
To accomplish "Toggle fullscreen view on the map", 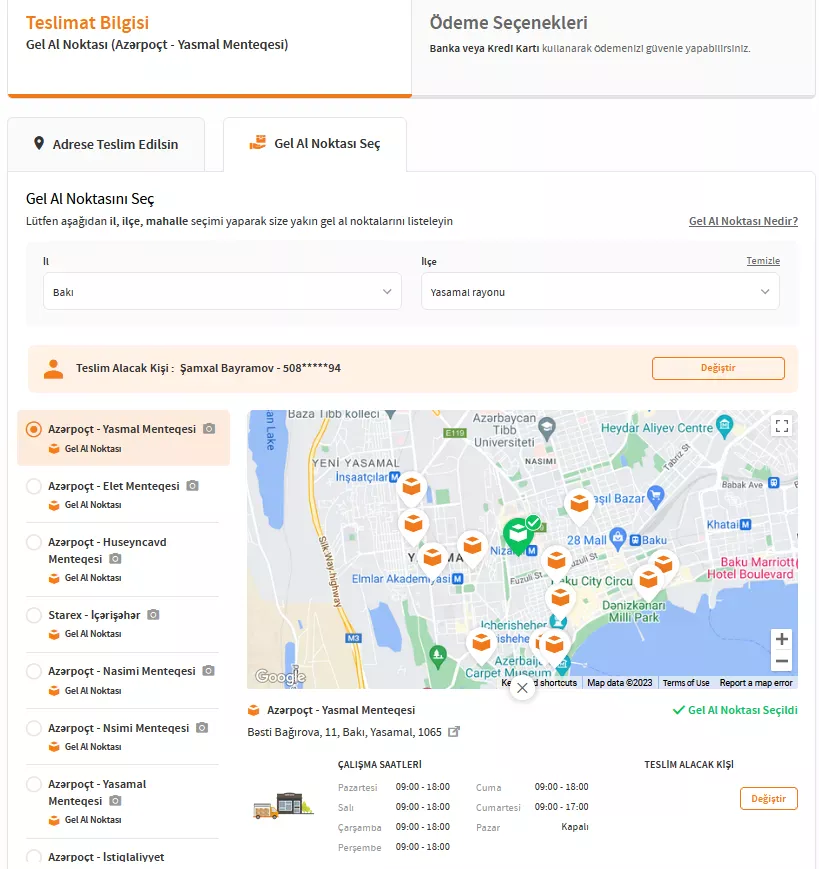I will [x=782, y=426].
